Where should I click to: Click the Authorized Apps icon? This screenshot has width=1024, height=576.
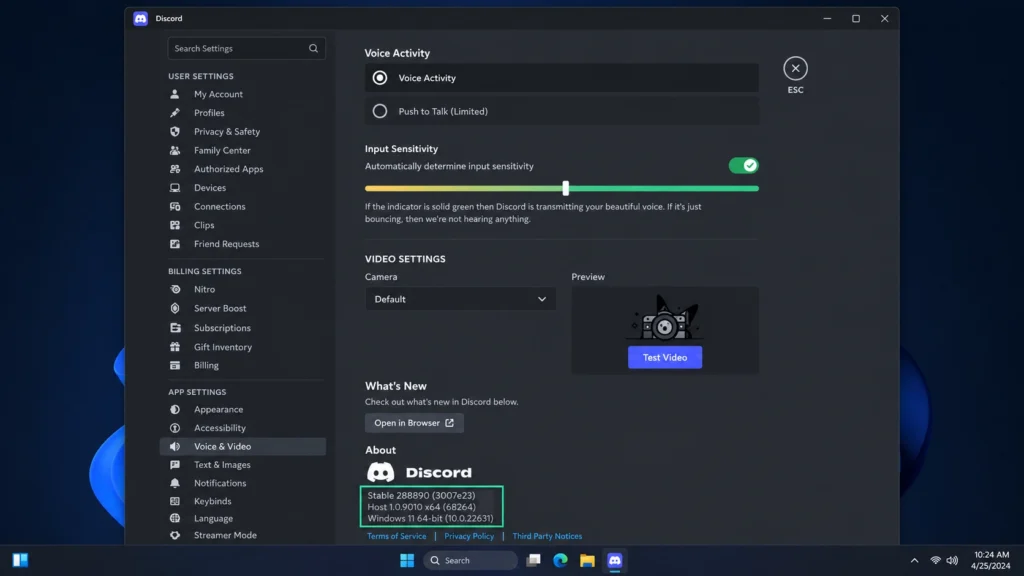[x=174, y=169]
